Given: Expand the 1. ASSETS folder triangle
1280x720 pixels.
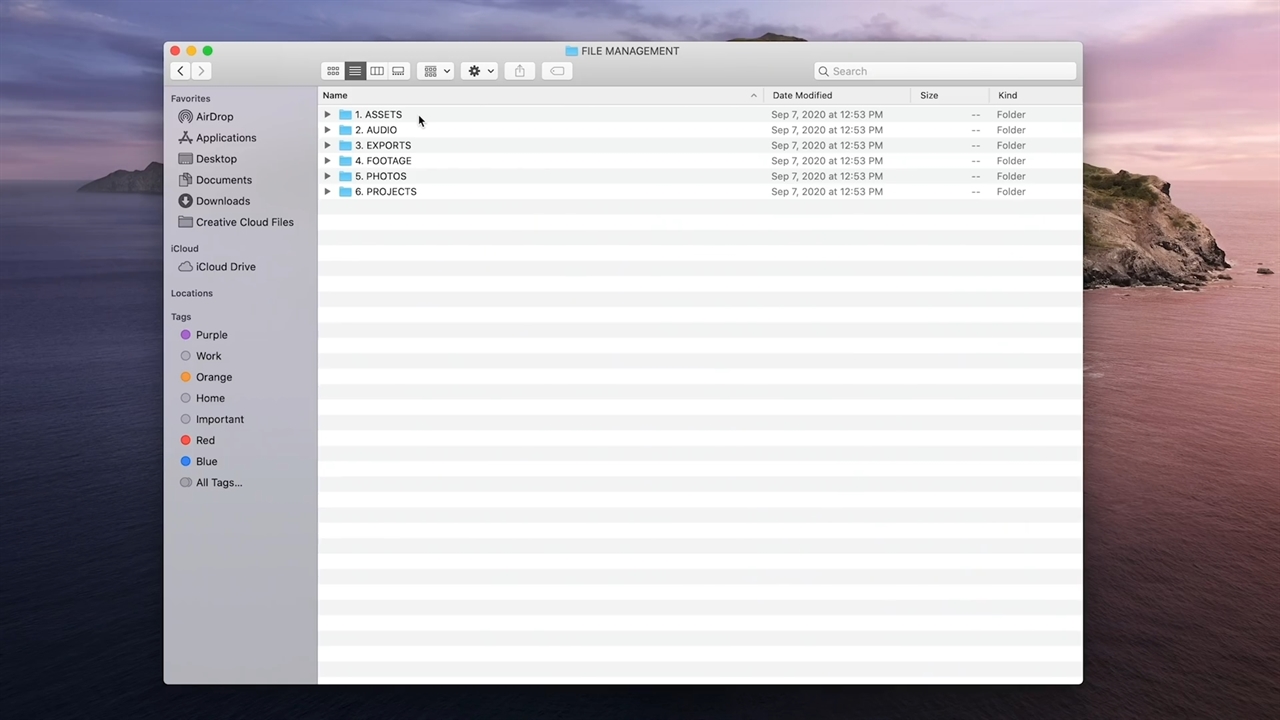Looking at the screenshot, I should click(327, 115).
